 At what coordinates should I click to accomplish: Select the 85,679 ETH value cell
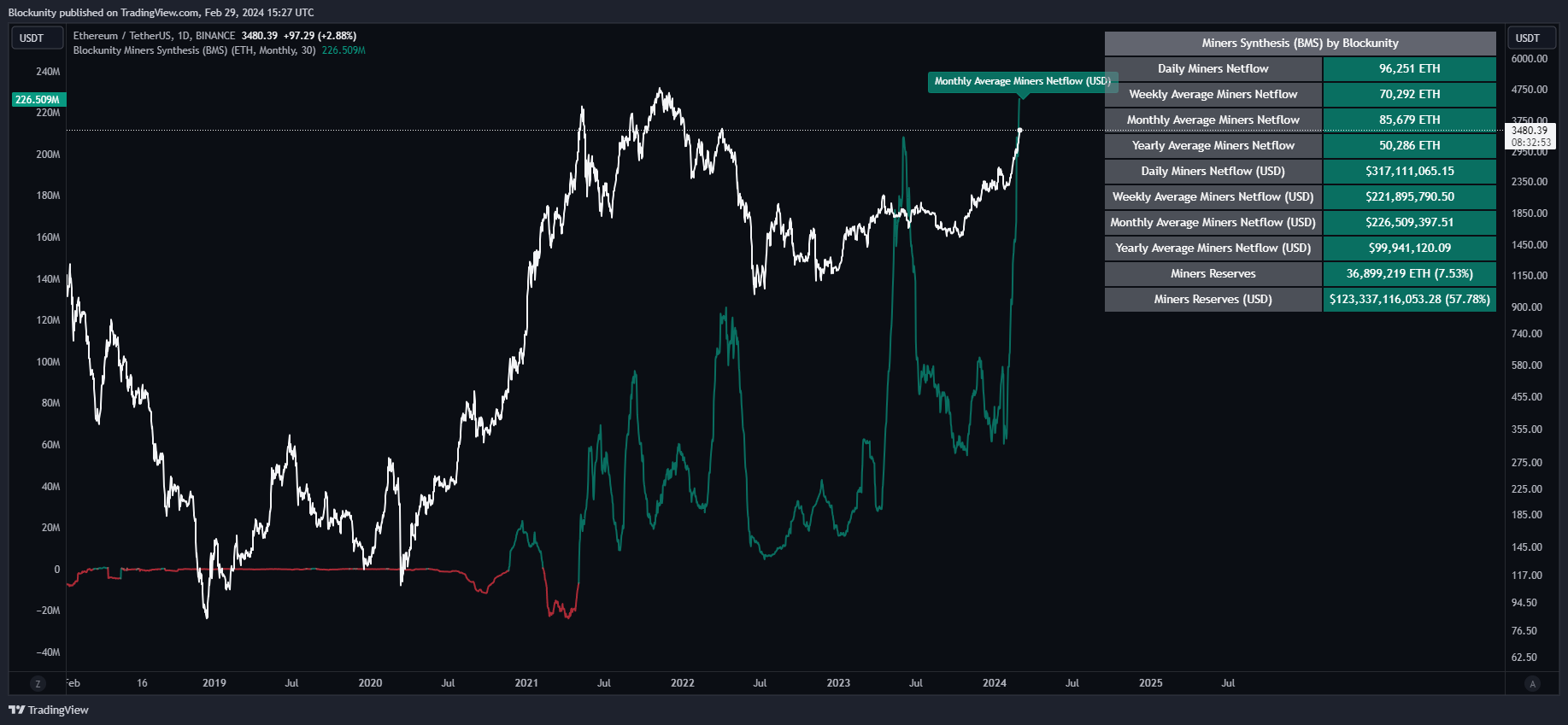pos(1410,120)
